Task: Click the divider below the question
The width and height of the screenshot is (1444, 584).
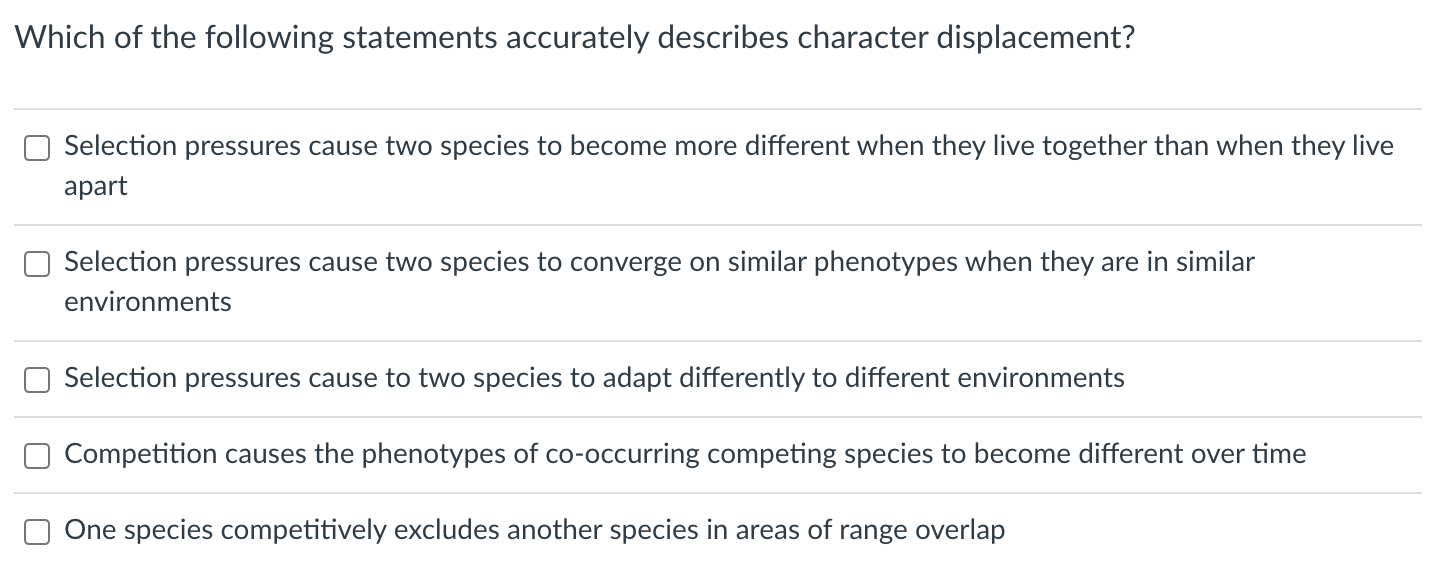Action: point(720,106)
